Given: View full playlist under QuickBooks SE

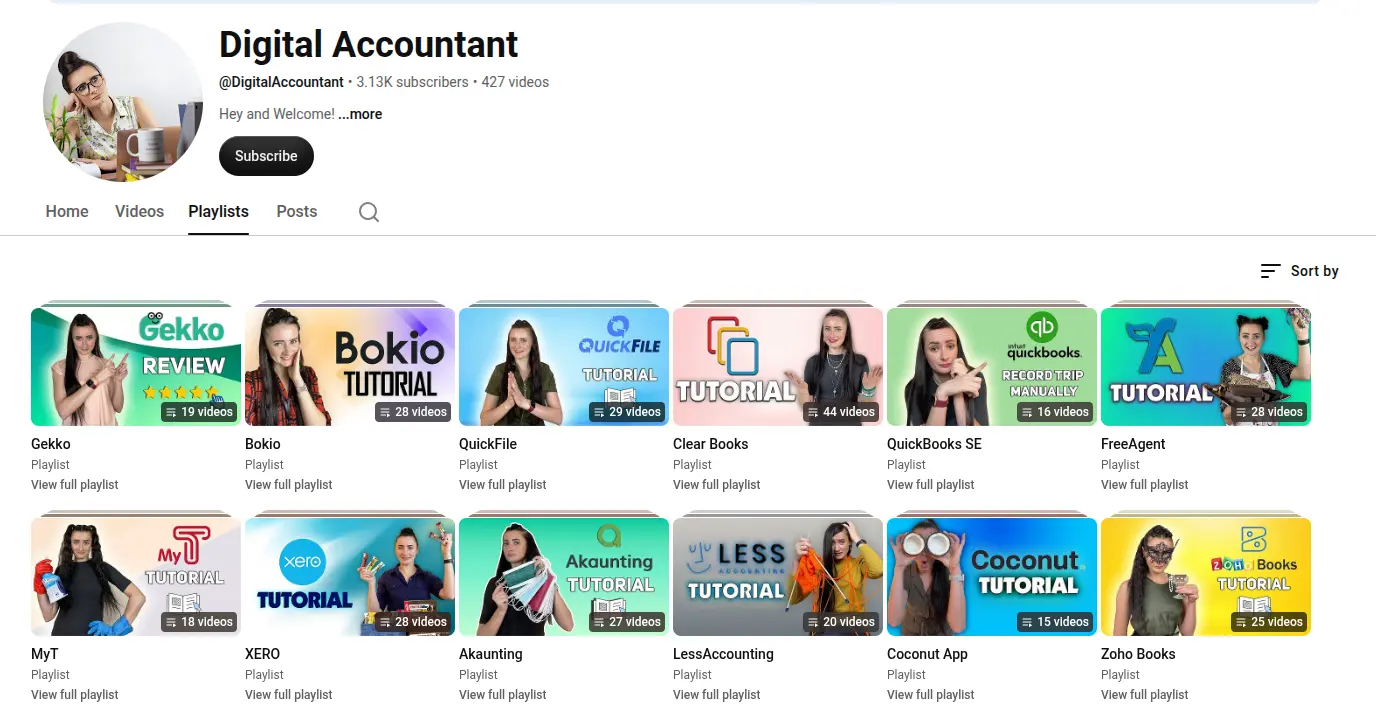Looking at the screenshot, I should point(931,485).
